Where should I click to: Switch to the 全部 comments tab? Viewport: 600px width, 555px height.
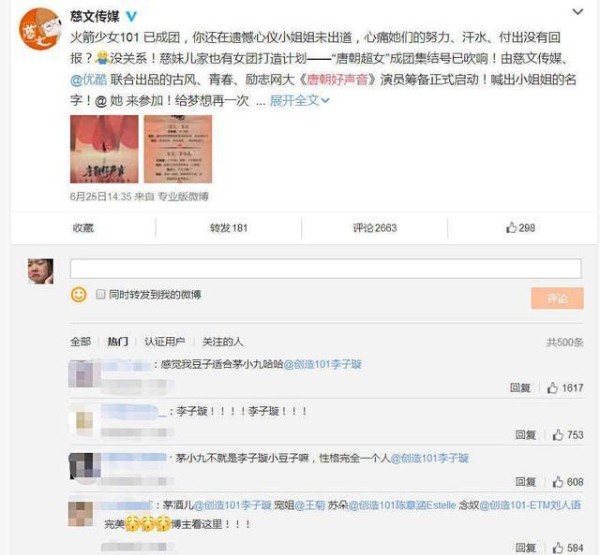81,341
